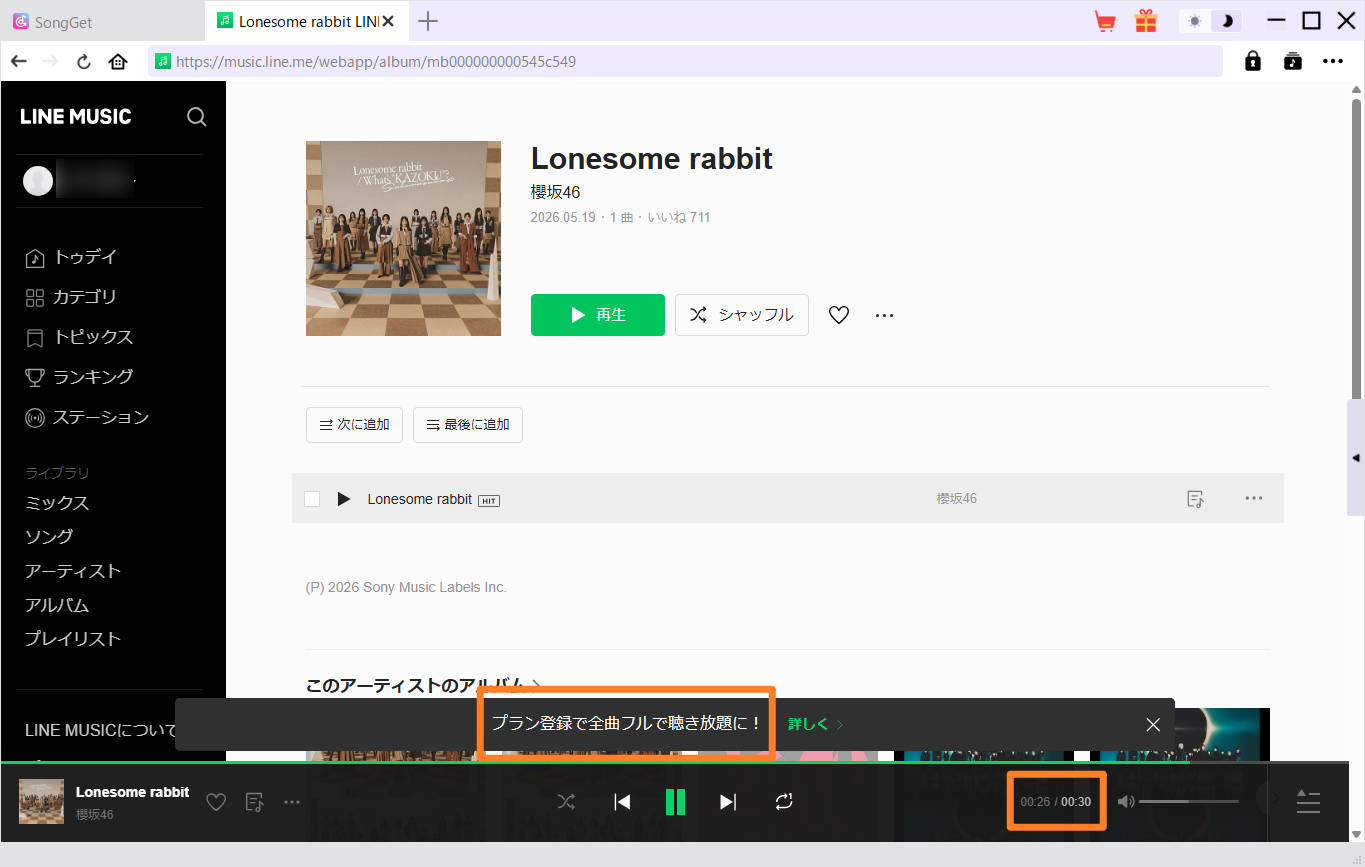Go back with the browser back arrow
This screenshot has height=867, width=1365.
coord(19,61)
